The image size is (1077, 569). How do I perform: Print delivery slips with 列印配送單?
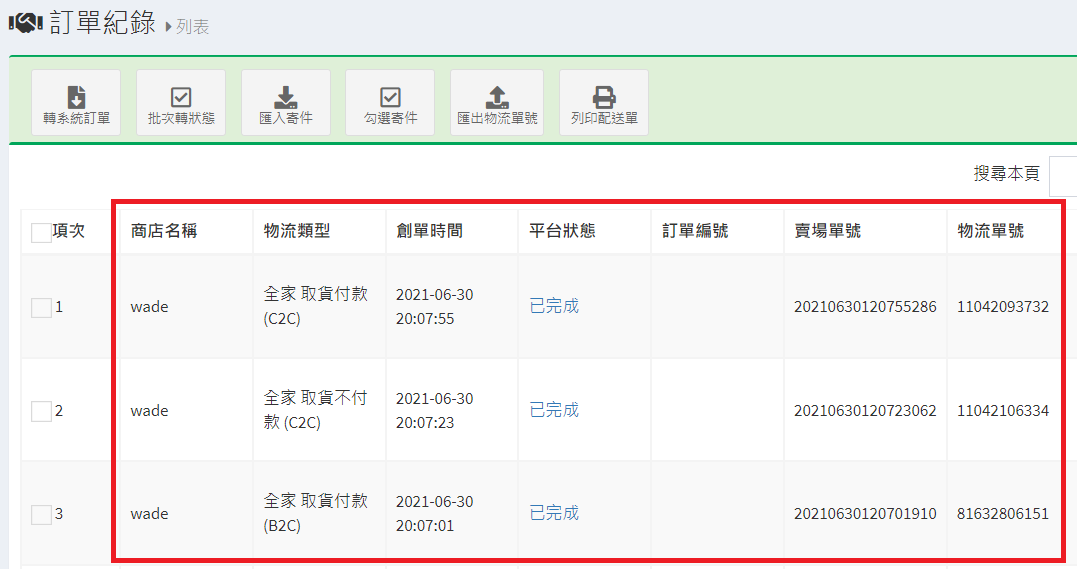pos(604,103)
